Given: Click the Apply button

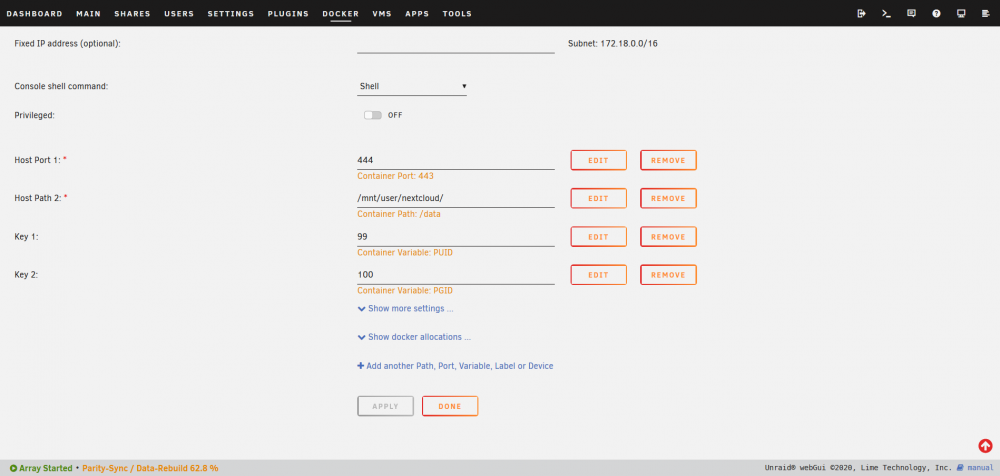Looking at the screenshot, I should (385, 406).
